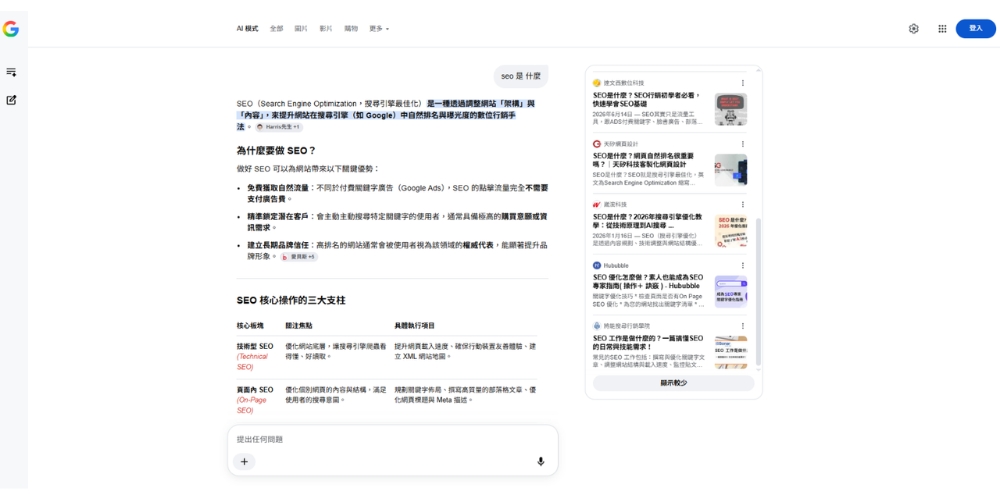1000x500 pixels.
Task: Switch to the 購物 tab
Action: [x=351, y=29]
